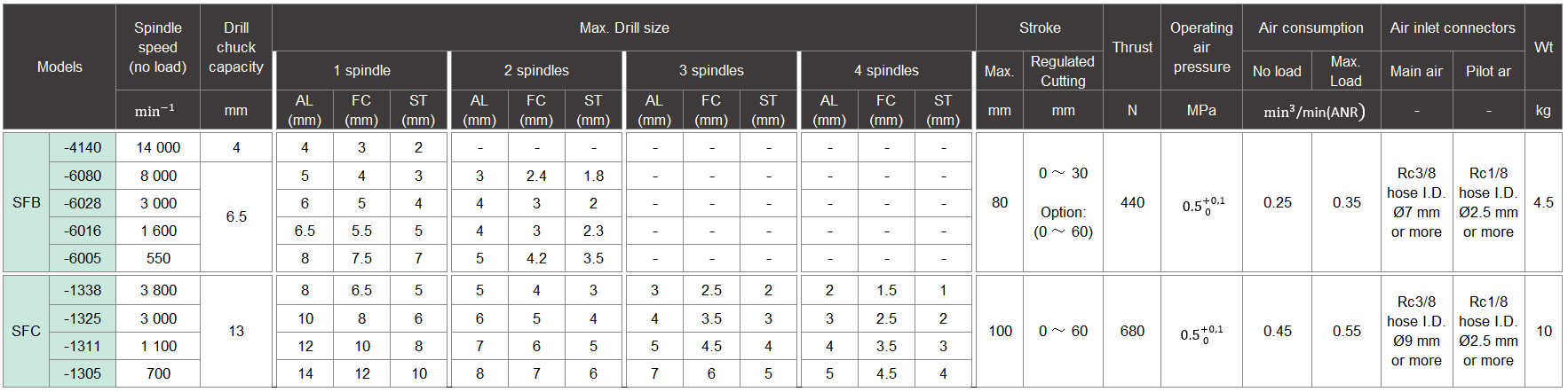The width and height of the screenshot is (1568, 392).
Task: Click model -4140 cell
Action: click(83, 147)
